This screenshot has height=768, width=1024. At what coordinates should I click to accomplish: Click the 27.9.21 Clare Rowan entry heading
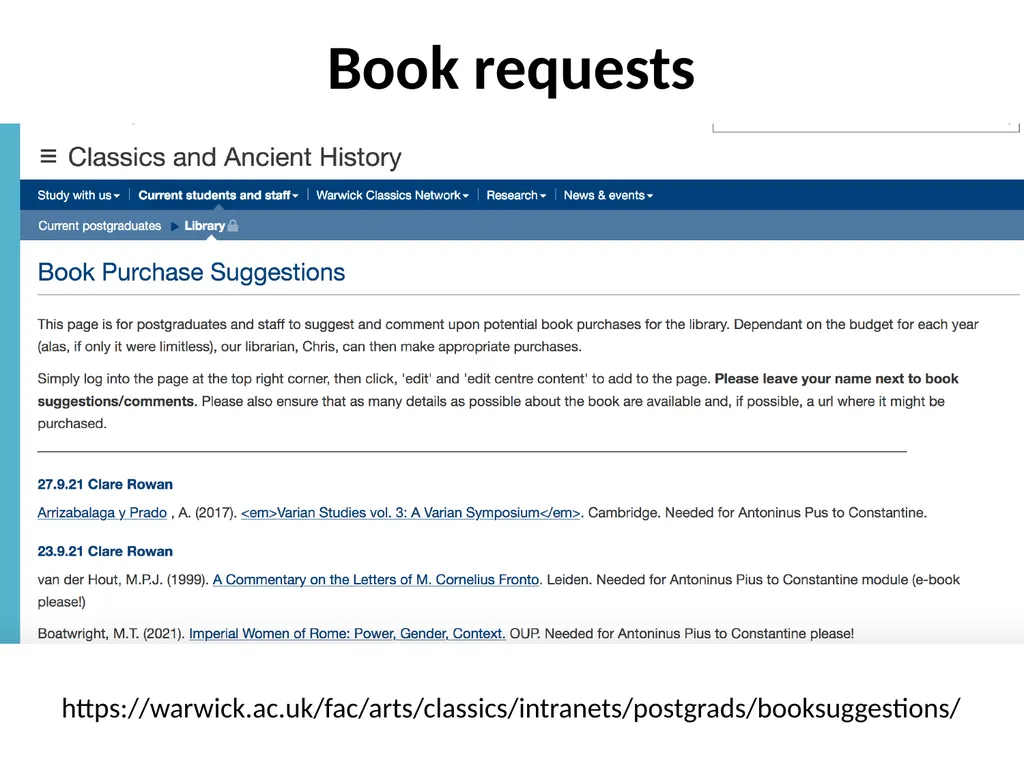105,485
